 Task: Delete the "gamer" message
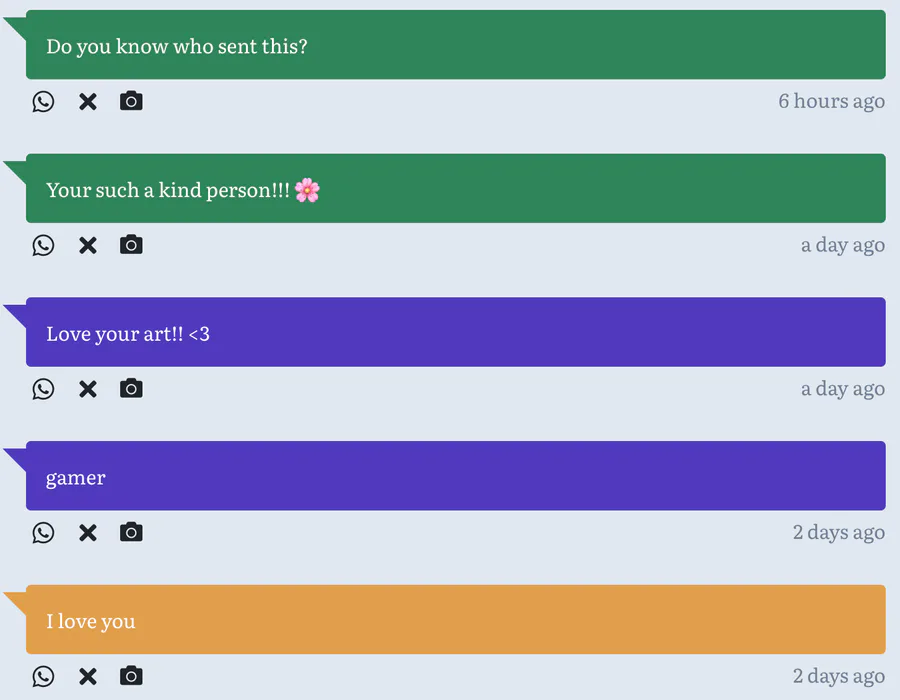(88, 533)
